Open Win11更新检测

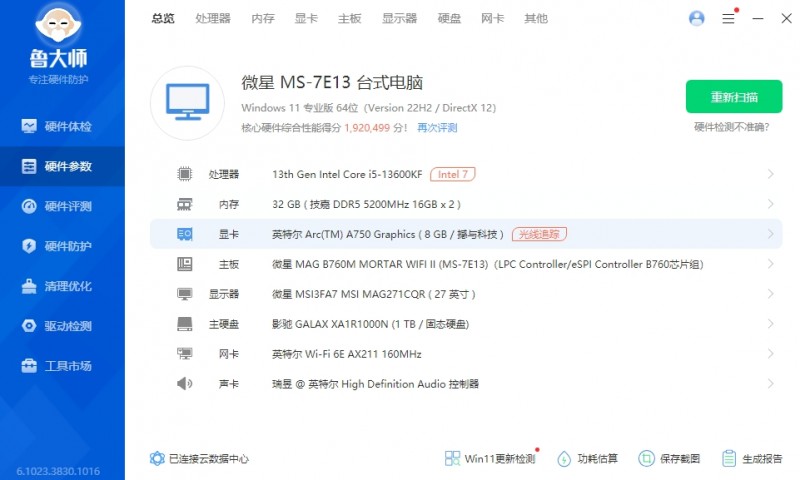click(x=491, y=459)
